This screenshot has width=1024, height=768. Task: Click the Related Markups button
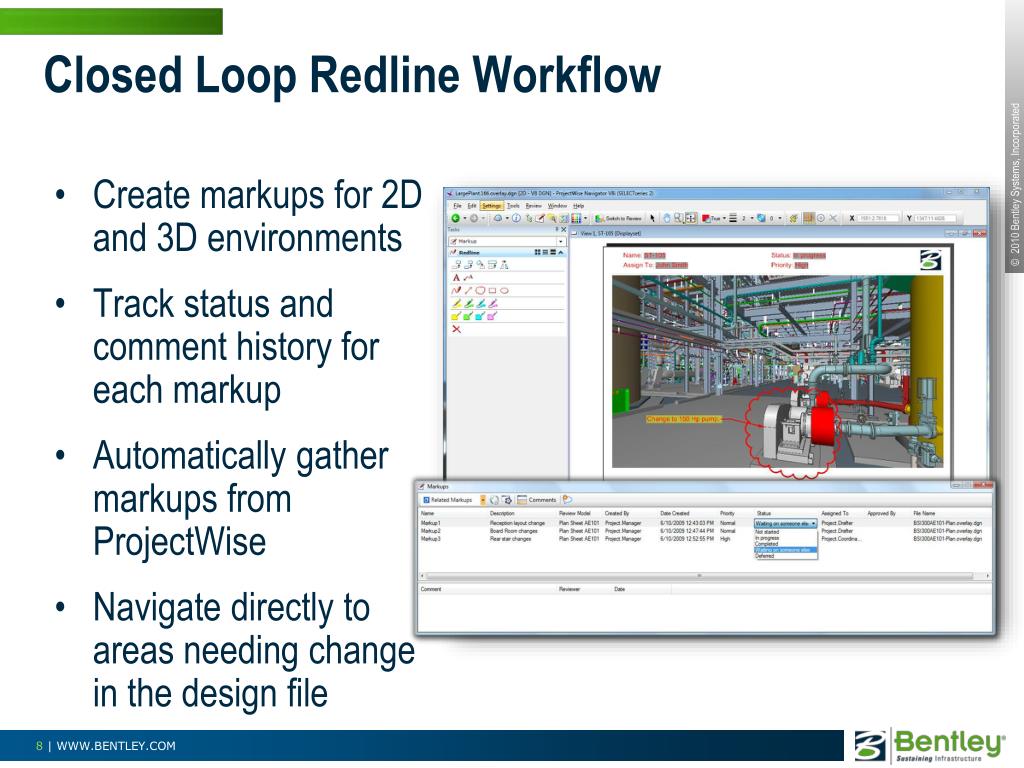(x=448, y=500)
